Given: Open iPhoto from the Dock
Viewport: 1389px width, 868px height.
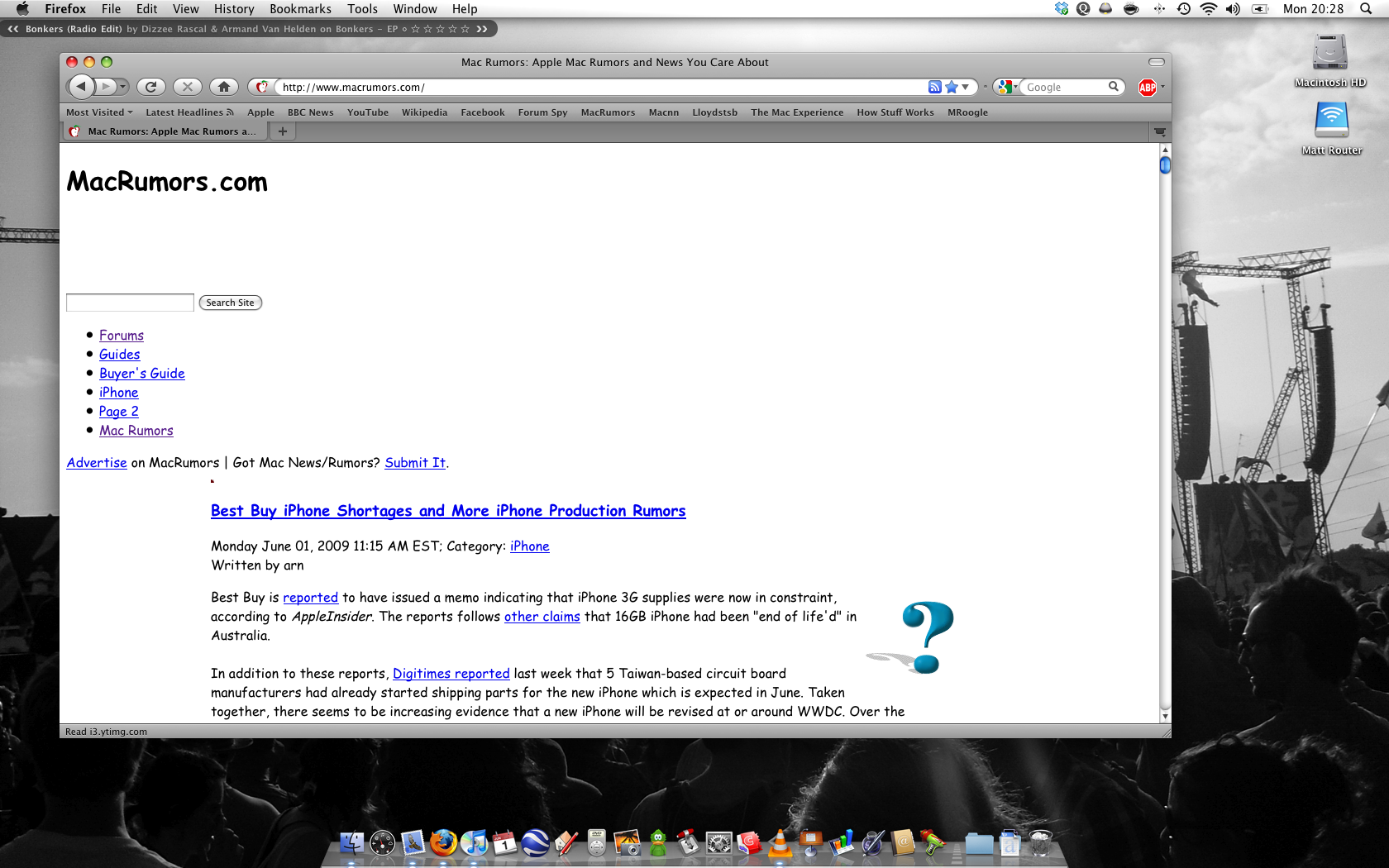Looking at the screenshot, I should coord(628,842).
